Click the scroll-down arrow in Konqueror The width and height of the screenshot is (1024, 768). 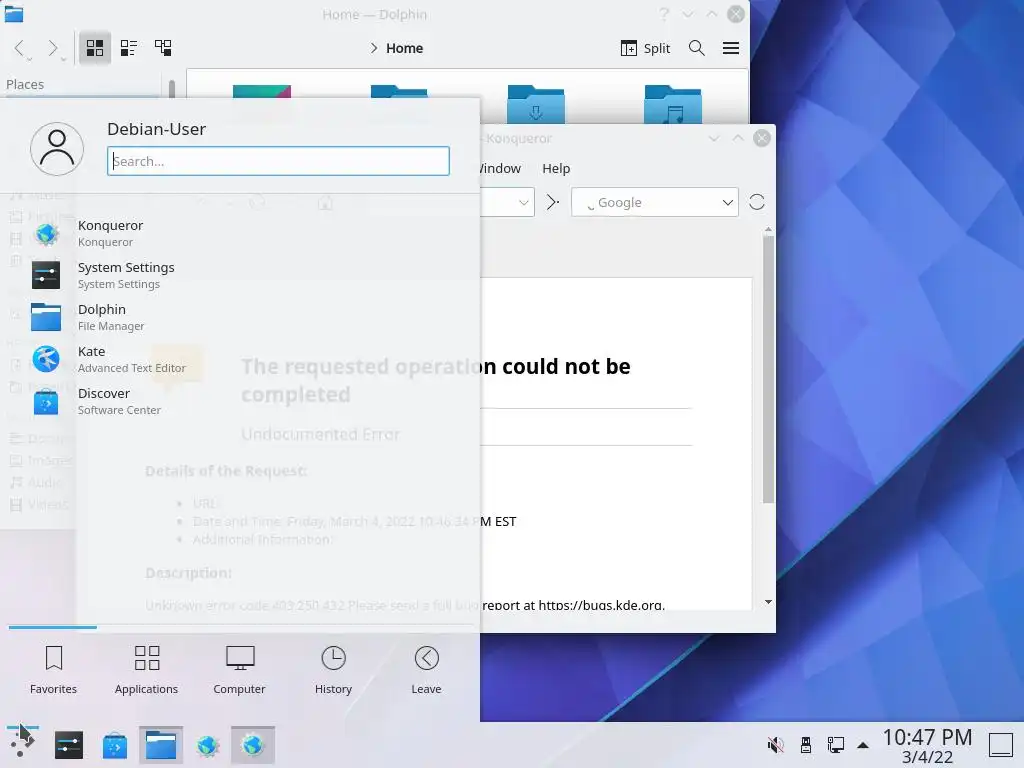(769, 602)
